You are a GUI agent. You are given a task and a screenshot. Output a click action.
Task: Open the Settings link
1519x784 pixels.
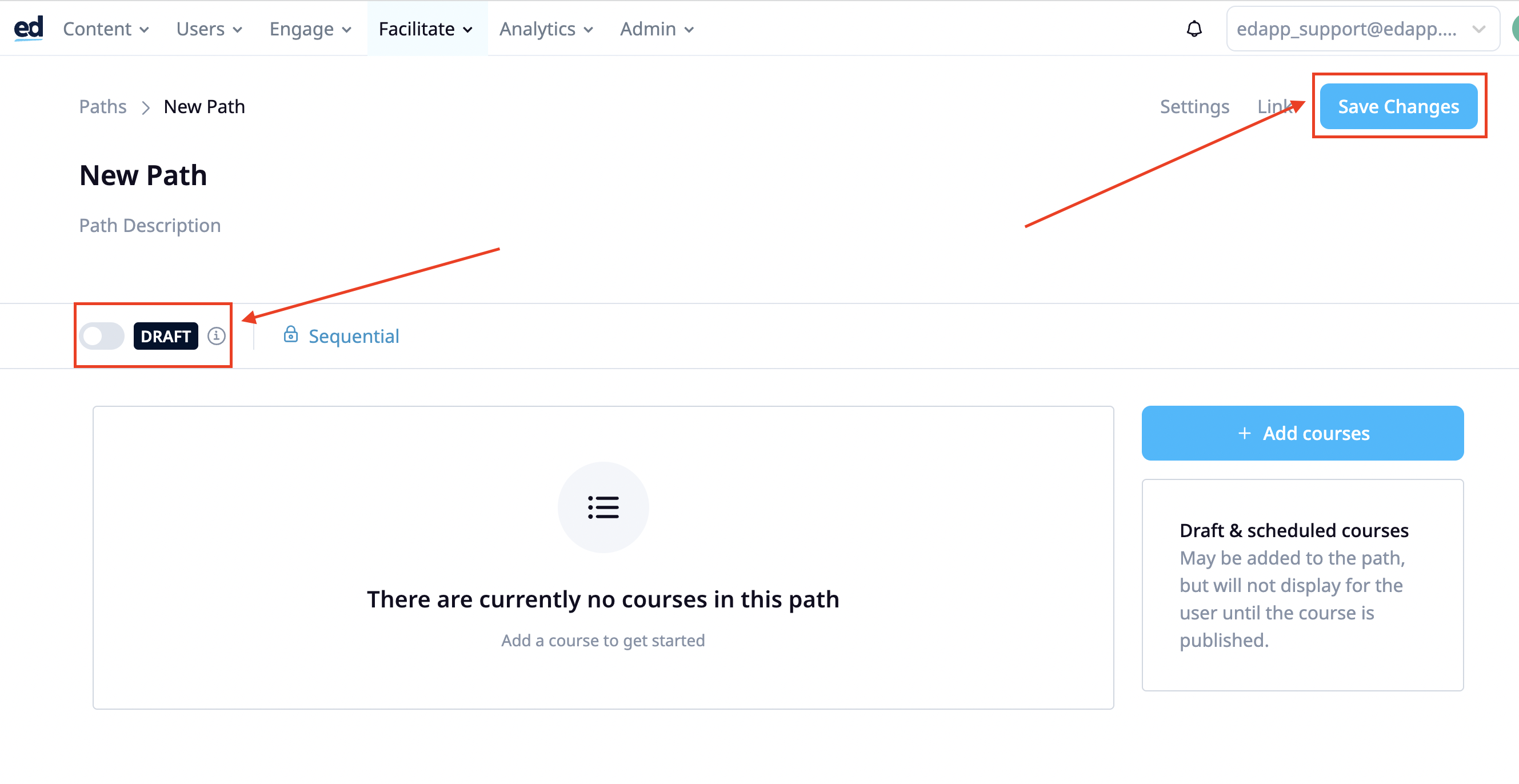point(1194,107)
